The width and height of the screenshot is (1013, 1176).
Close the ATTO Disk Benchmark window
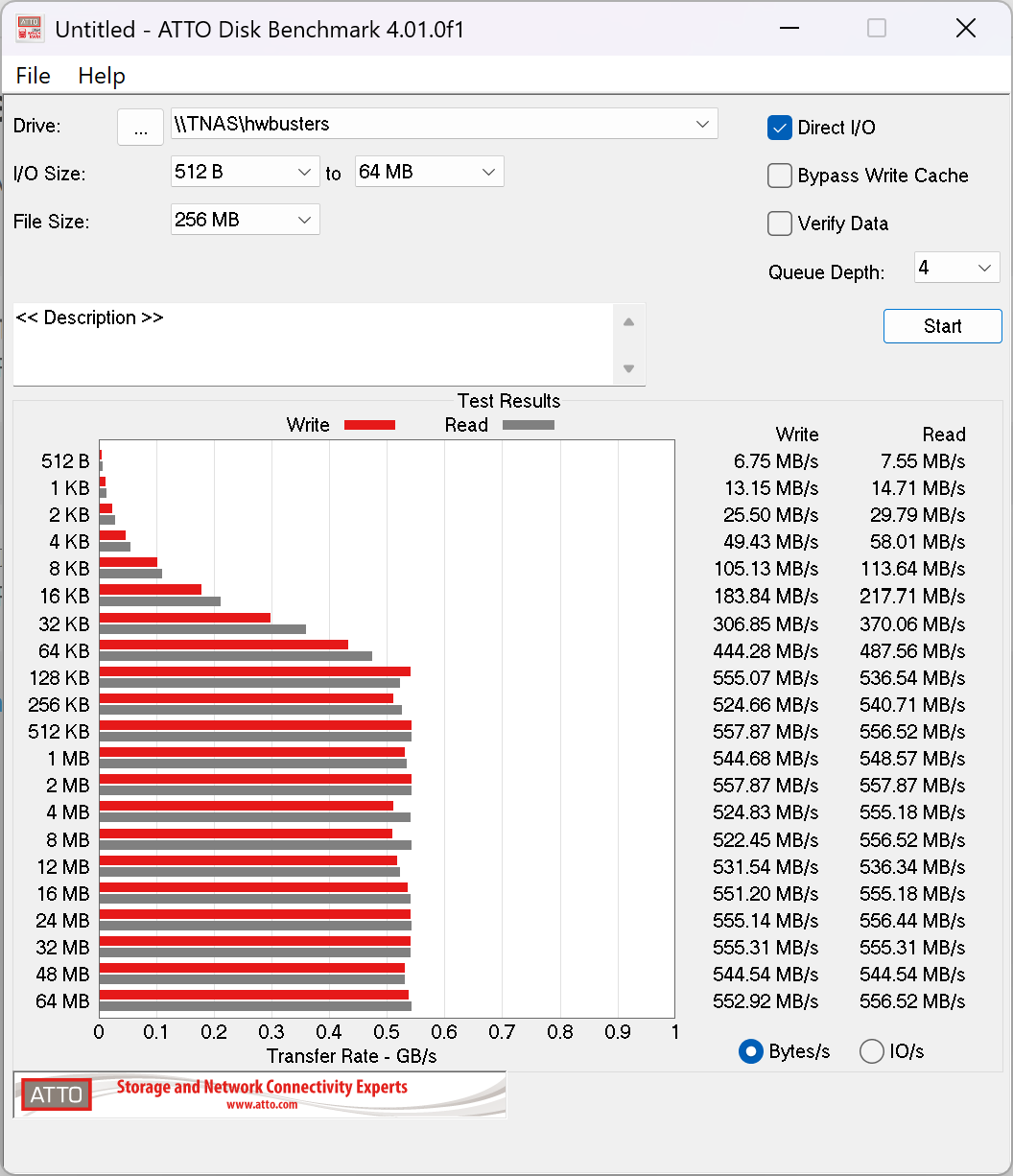coord(965,29)
